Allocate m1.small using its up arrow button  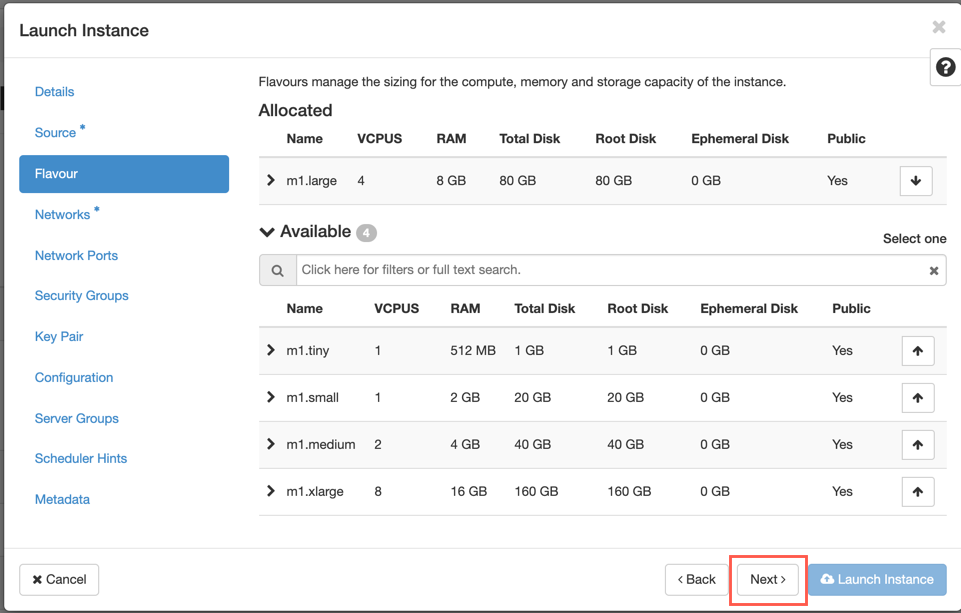pyautogui.click(x=917, y=398)
